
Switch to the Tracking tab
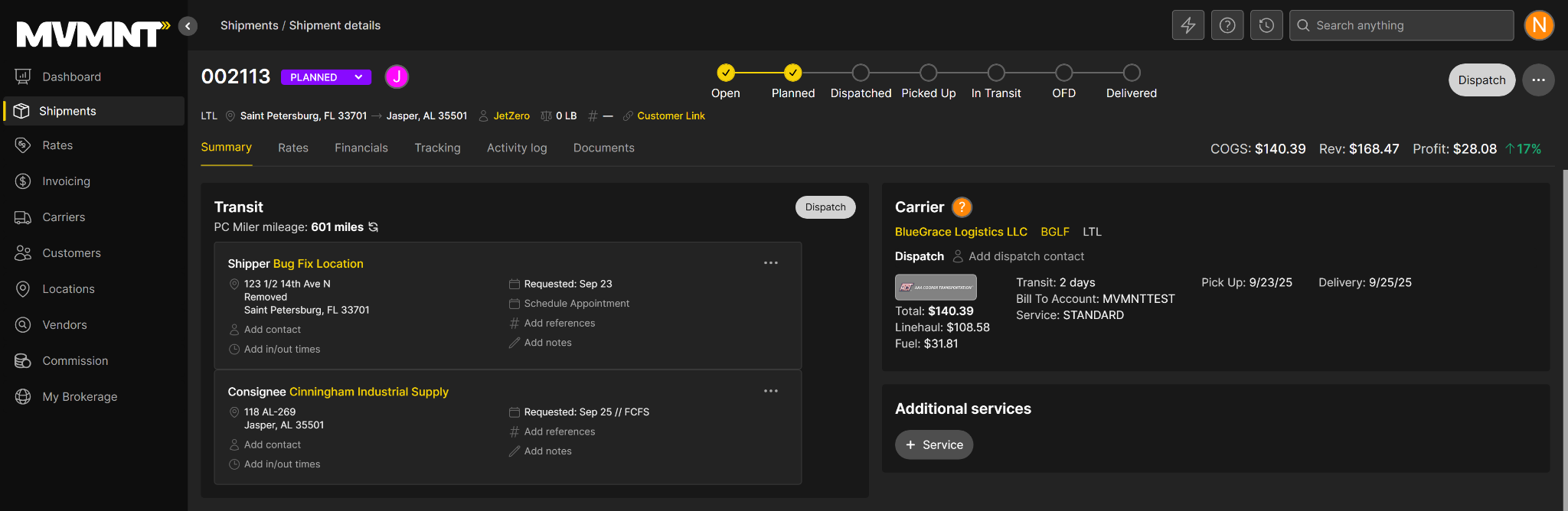tap(437, 148)
